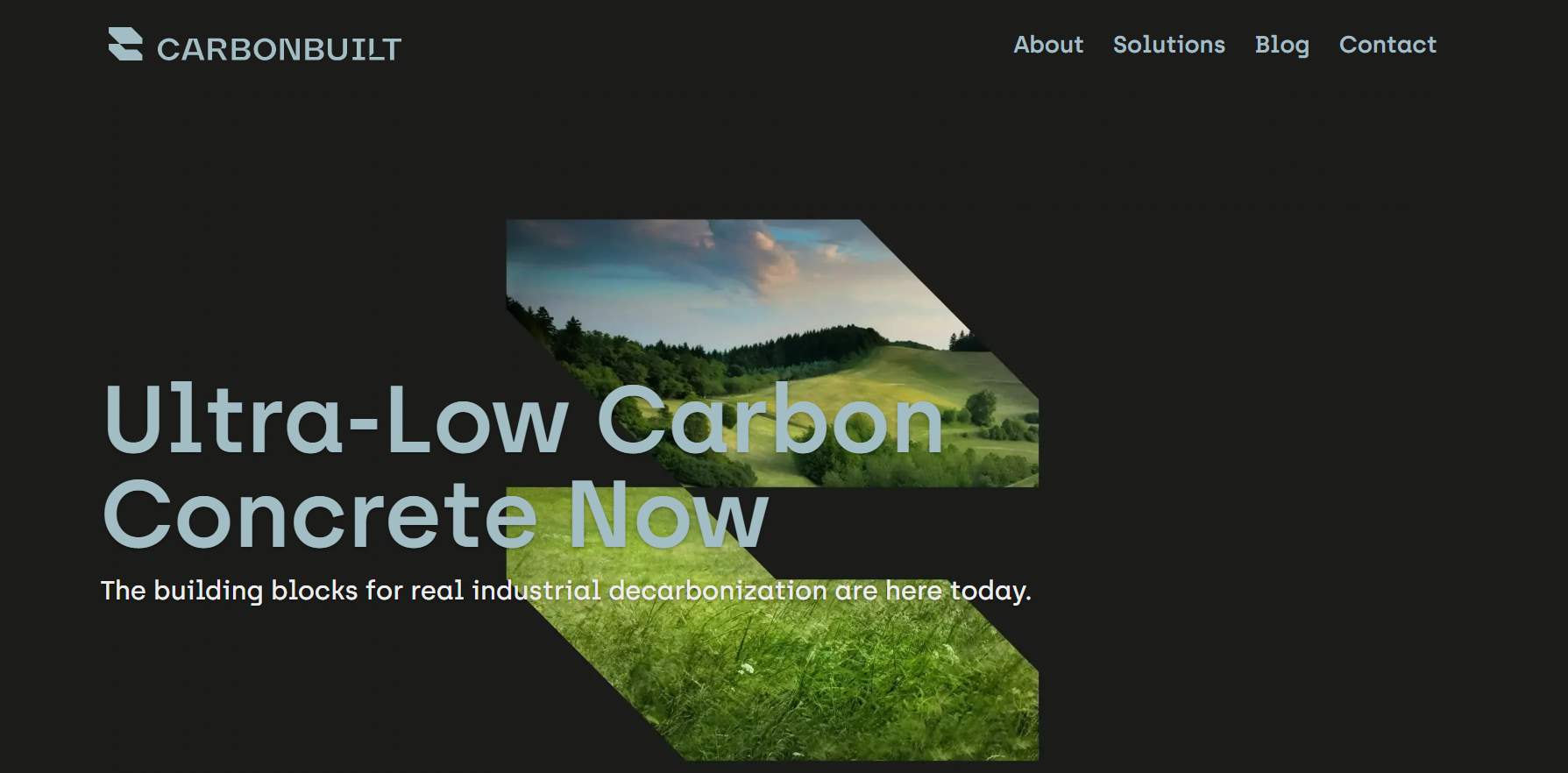Click the word "Ultra-Low" in the headline
Viewport: 1568px width, 773px height.
(337, 420)
